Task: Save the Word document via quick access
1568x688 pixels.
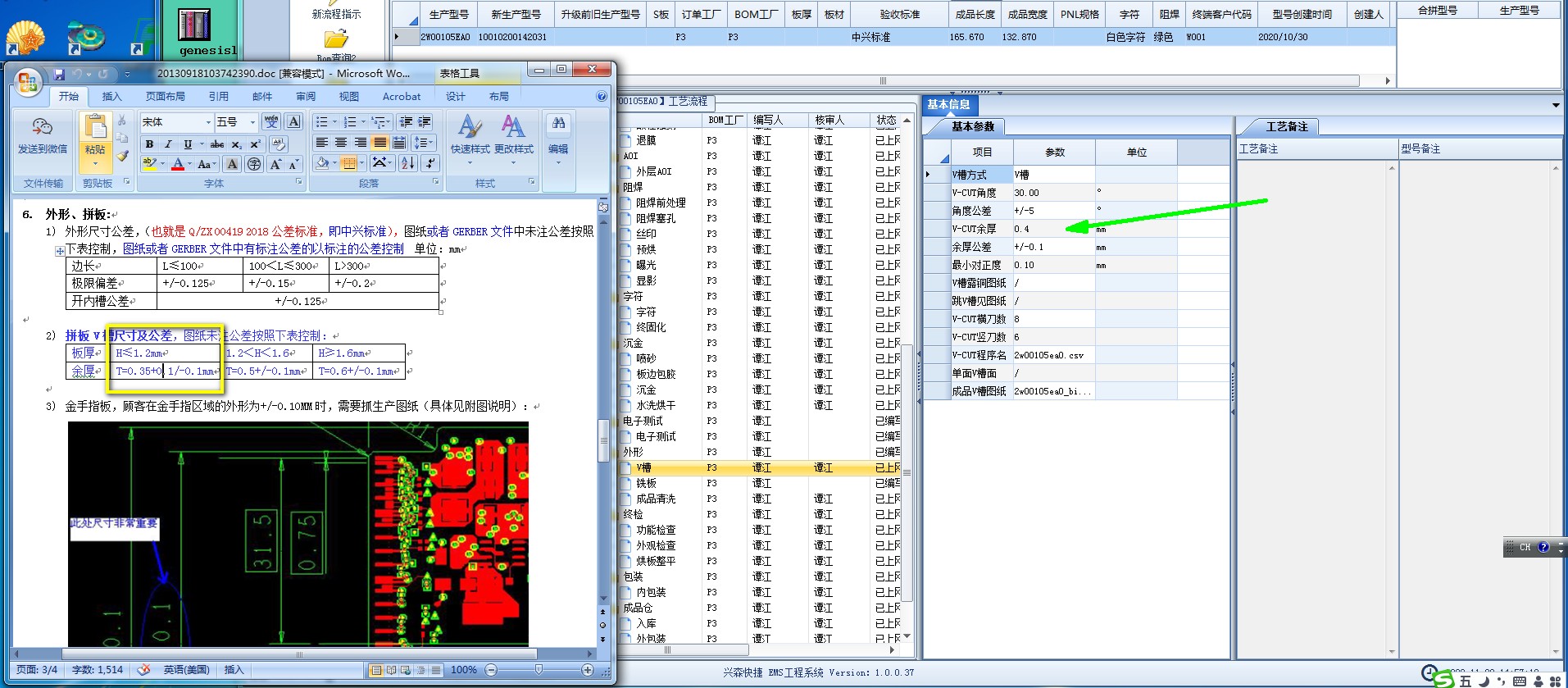Action: (59, 74)
